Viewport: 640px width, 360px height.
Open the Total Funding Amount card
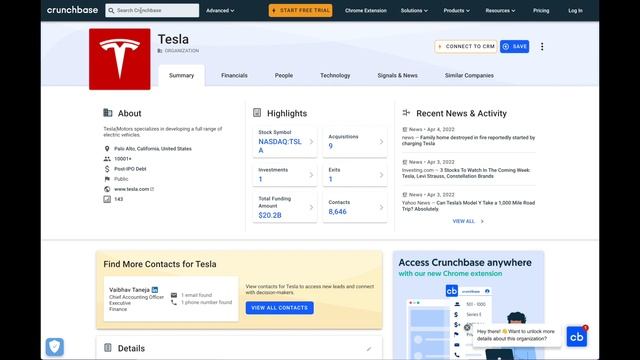coord(285,207)
